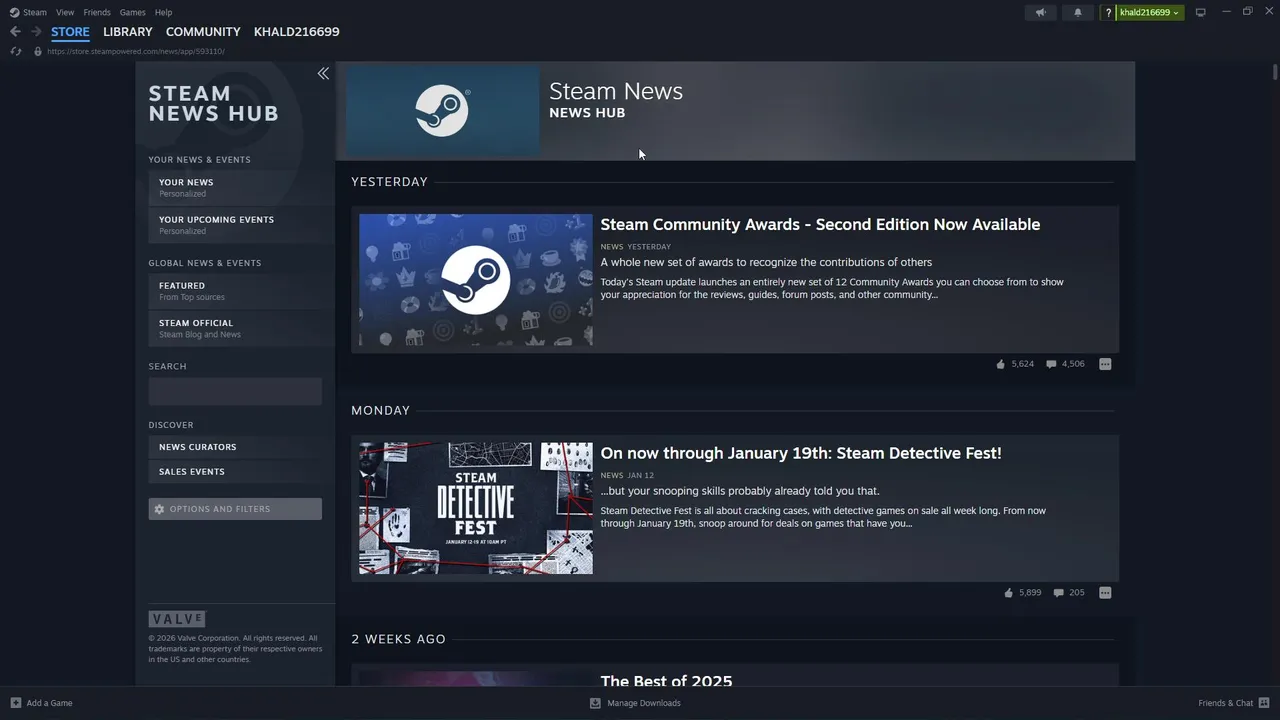Click the Friends & Chat label
This screenshot has height=720, width=1280.
click(1226, 703)
